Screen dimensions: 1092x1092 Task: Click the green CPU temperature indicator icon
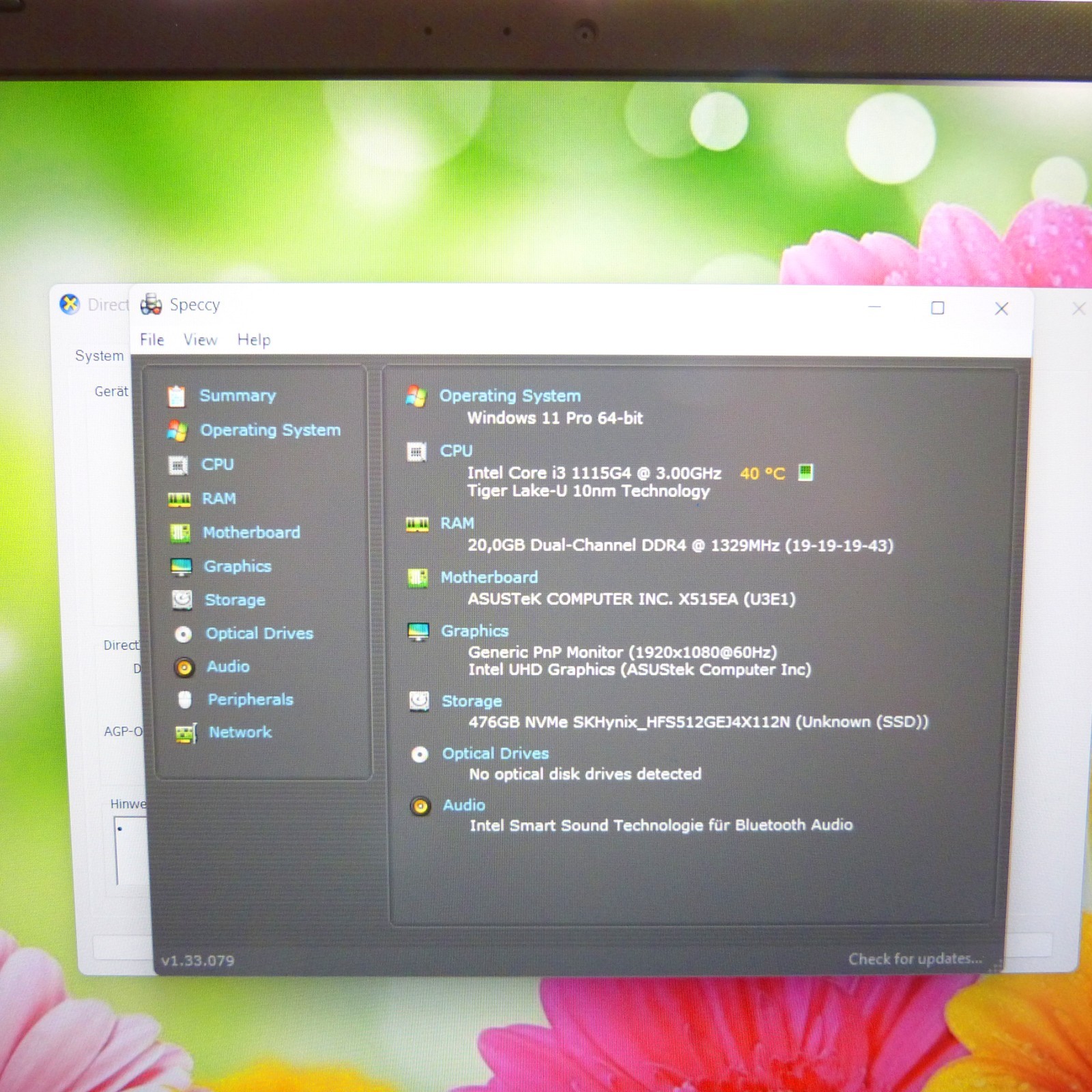[x=805, y=472]
